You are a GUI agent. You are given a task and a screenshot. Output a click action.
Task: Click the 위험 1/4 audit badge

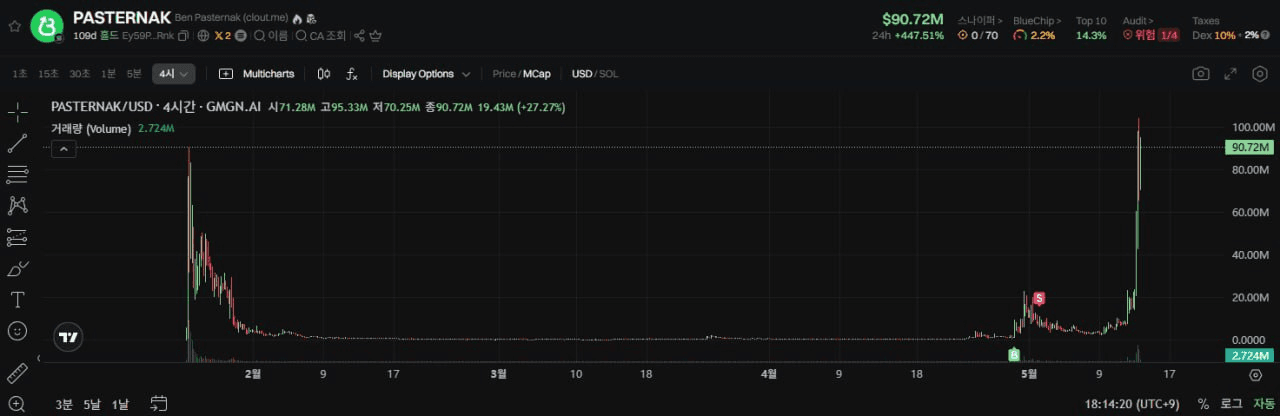(1151, 35)
